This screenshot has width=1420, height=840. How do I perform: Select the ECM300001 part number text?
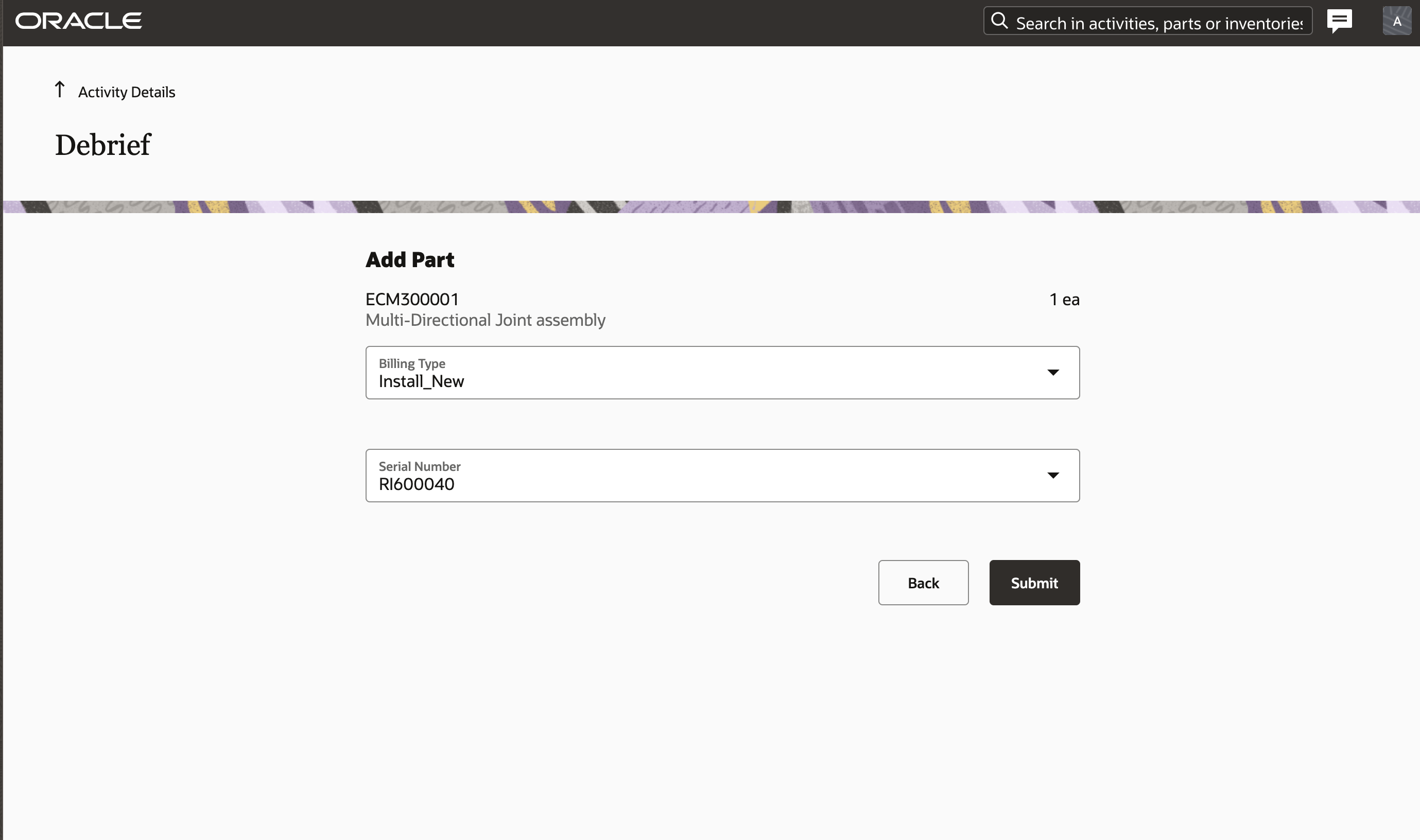tap(411, 299)
